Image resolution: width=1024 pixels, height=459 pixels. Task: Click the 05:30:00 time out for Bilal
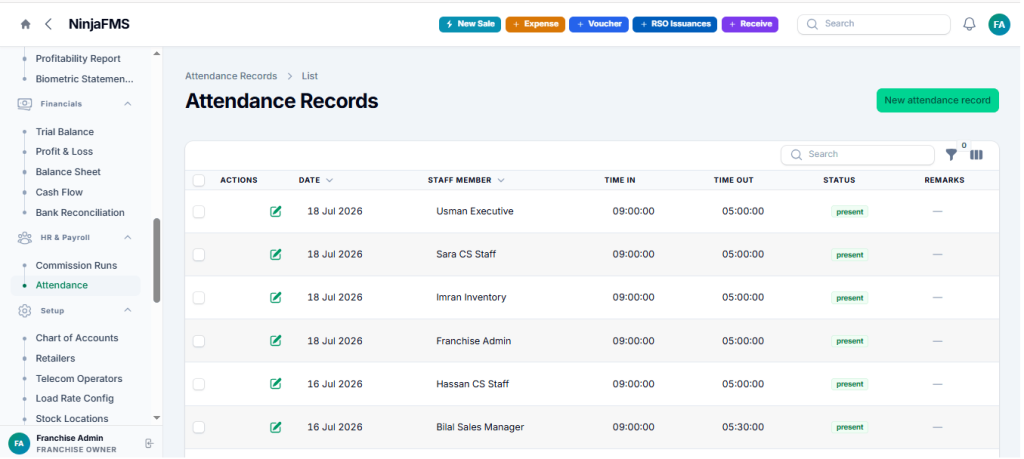tap(743, 427)
